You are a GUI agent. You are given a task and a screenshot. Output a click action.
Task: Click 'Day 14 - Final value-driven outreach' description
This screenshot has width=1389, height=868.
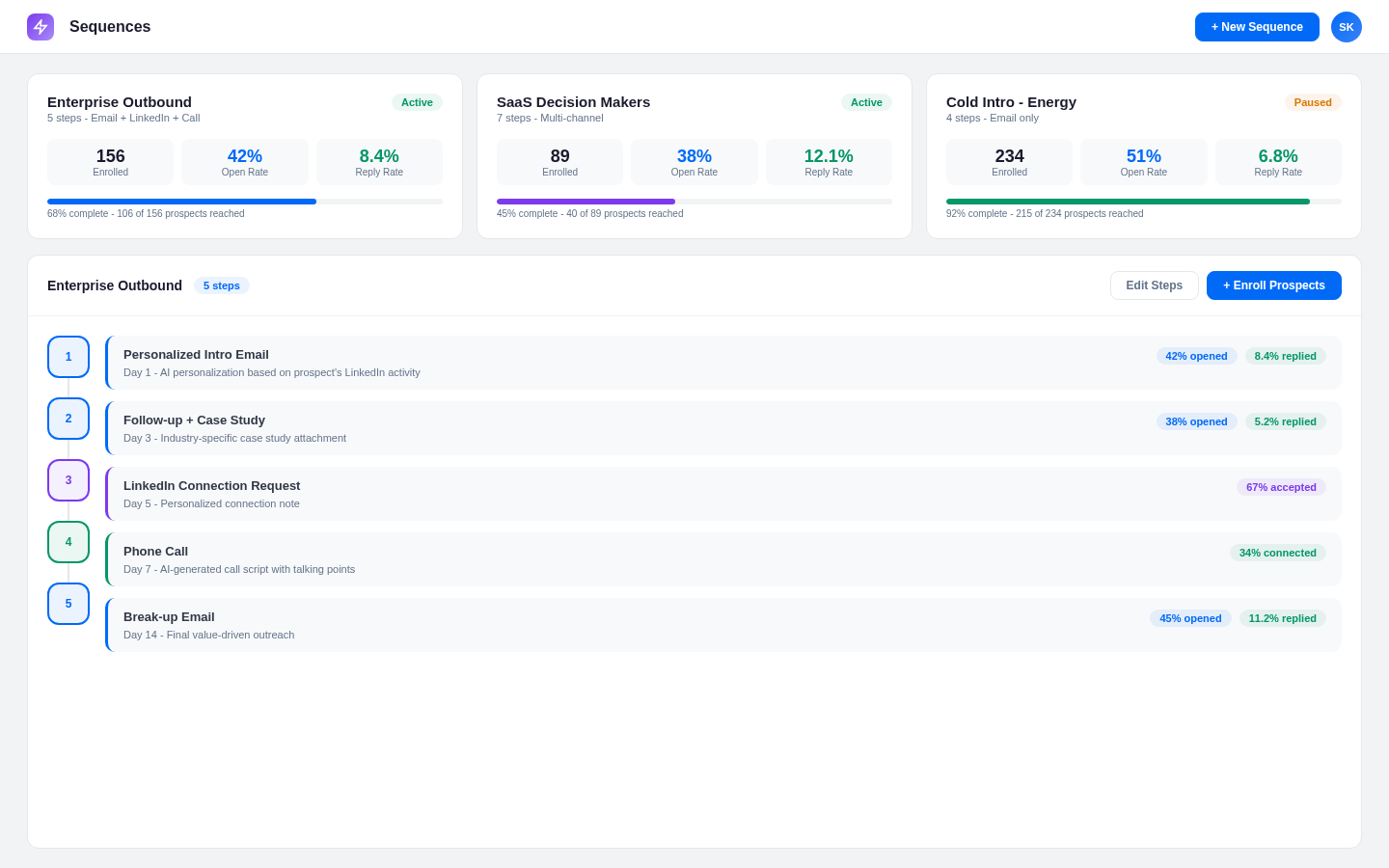coord(209,635)
